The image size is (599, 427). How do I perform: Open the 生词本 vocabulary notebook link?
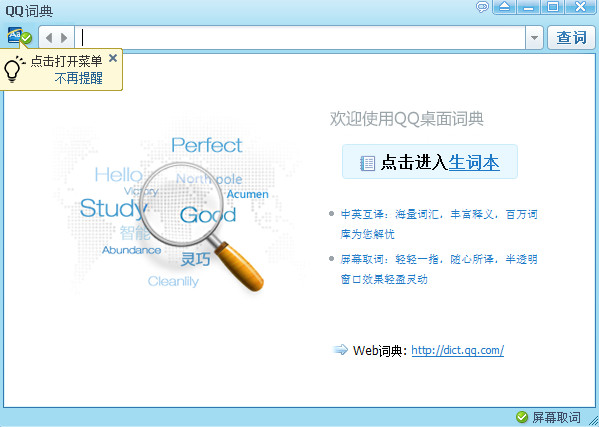pos(474,162)
